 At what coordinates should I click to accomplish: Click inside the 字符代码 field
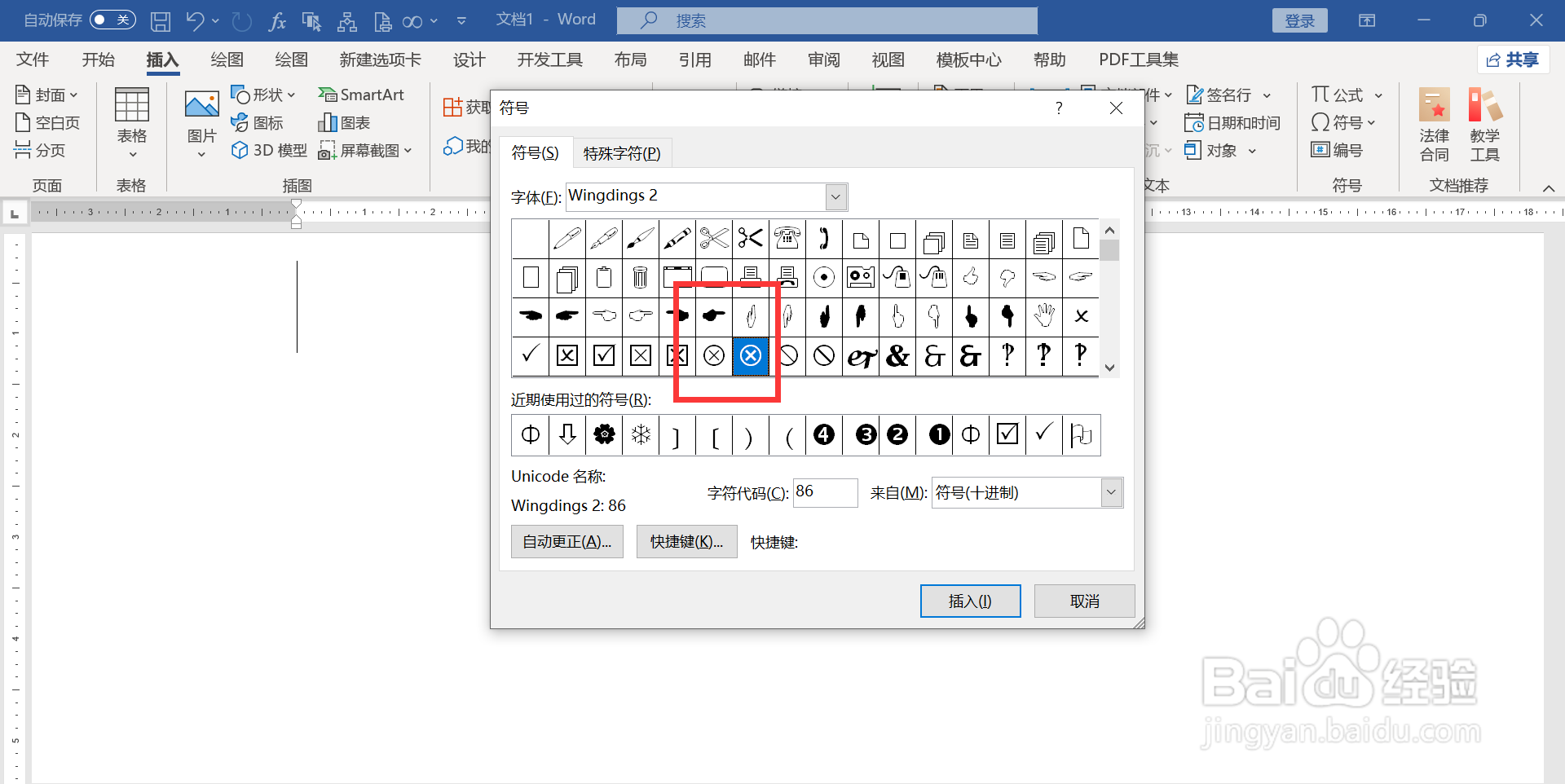[x=825, y=492]
